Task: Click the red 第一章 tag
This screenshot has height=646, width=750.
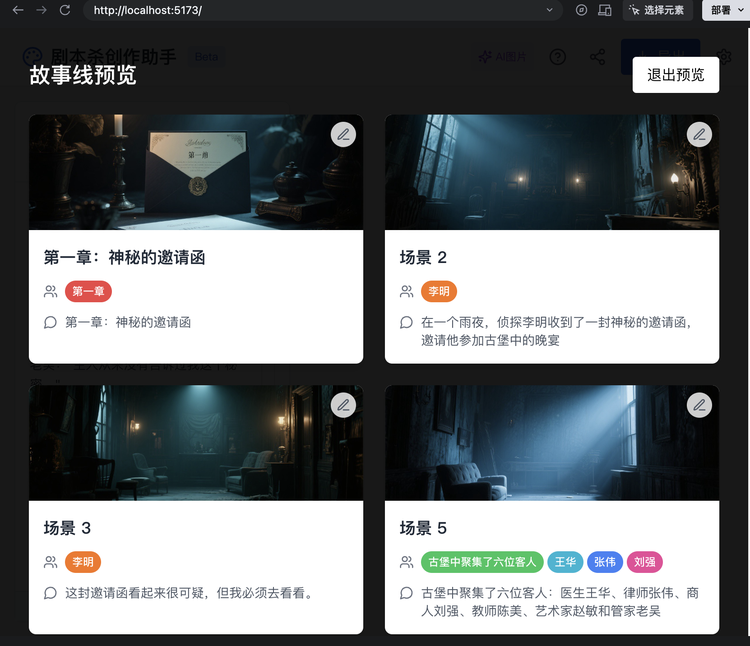Action: [x=88, y=291]
